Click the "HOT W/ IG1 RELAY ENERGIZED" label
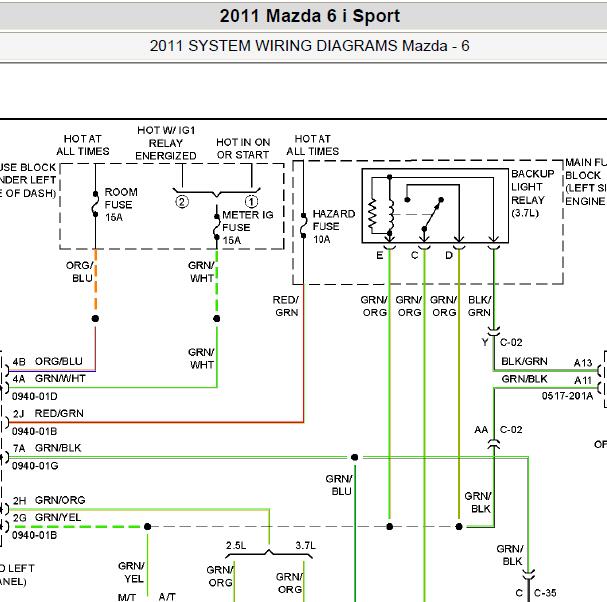The height and width of the screenshot is (602, 607). (166, 143)
